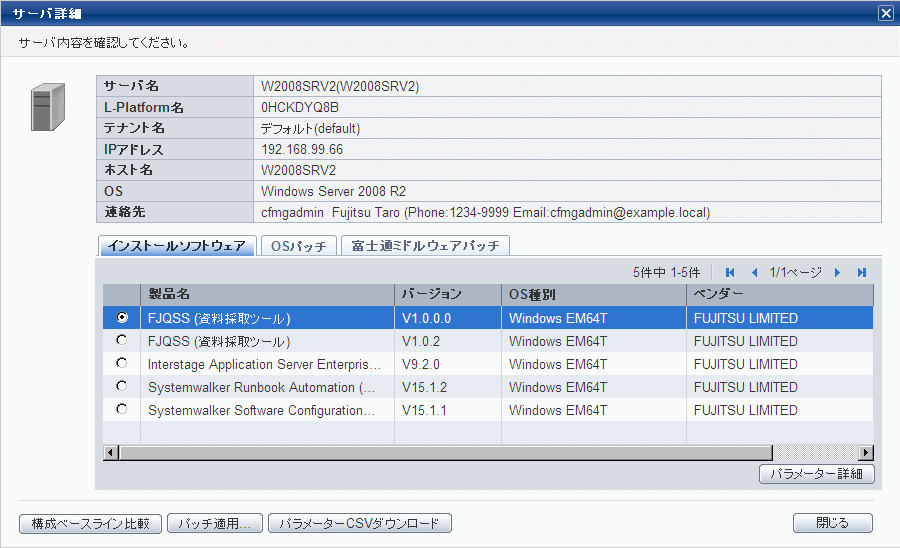Image resolution: width=900 pixels, height=548 pixels.
Task: Click the Systemwalker Software Configuration product name
Action: 261,410
